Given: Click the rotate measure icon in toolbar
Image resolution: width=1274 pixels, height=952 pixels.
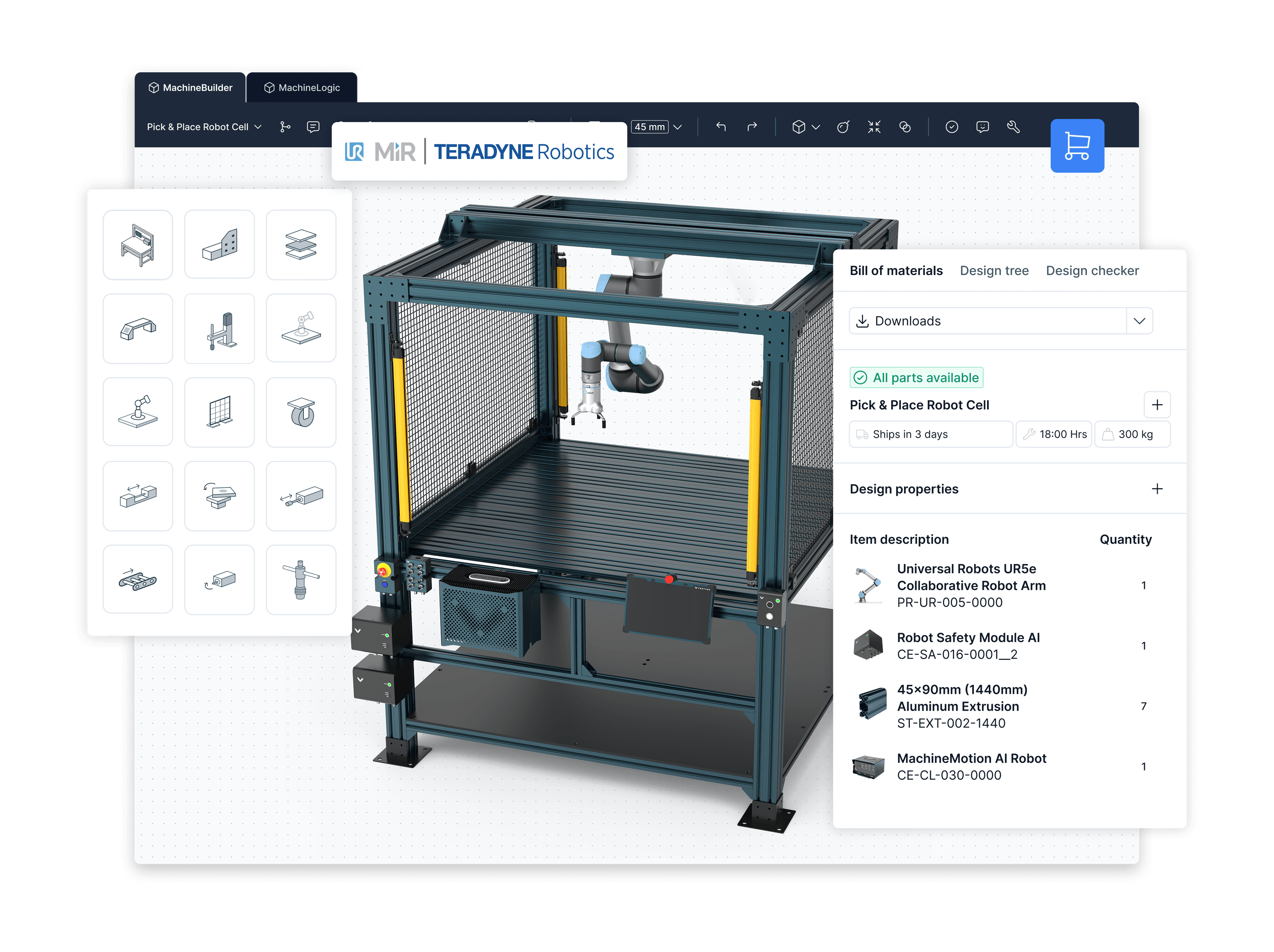Looking at the screenshot, I should click(843, 127).
